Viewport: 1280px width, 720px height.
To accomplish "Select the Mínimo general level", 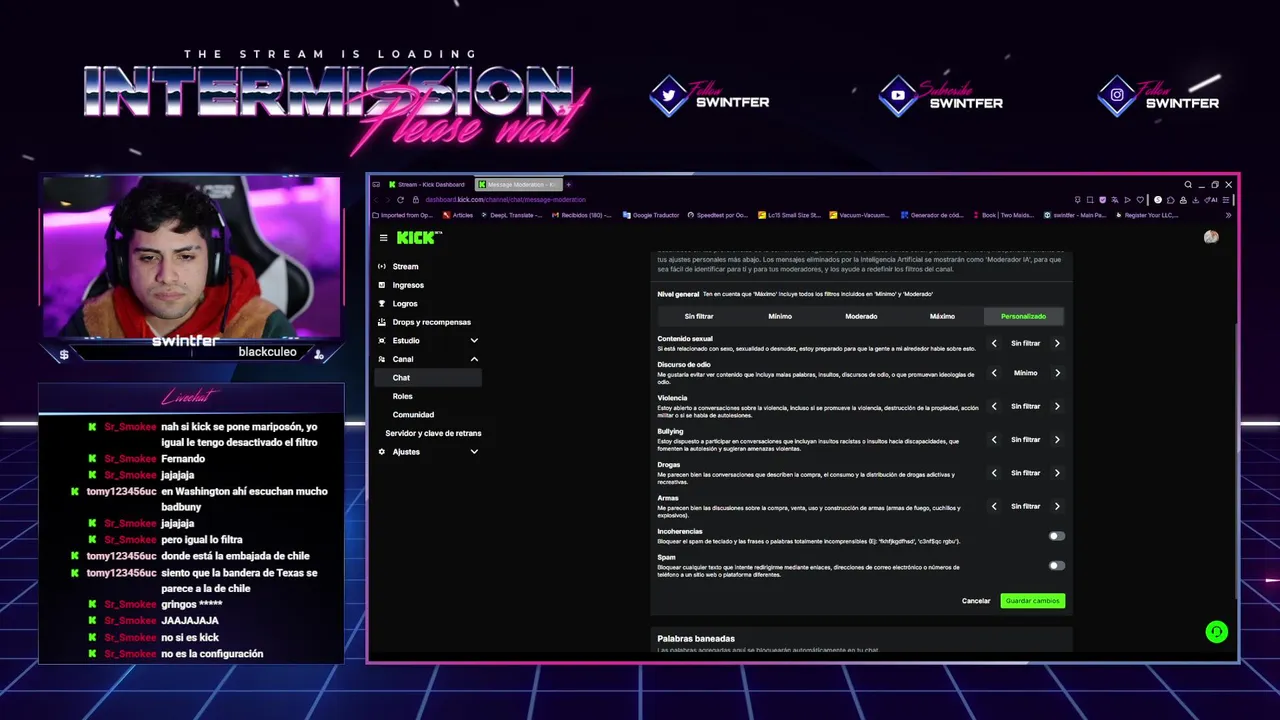I will [x=780, y=316].
